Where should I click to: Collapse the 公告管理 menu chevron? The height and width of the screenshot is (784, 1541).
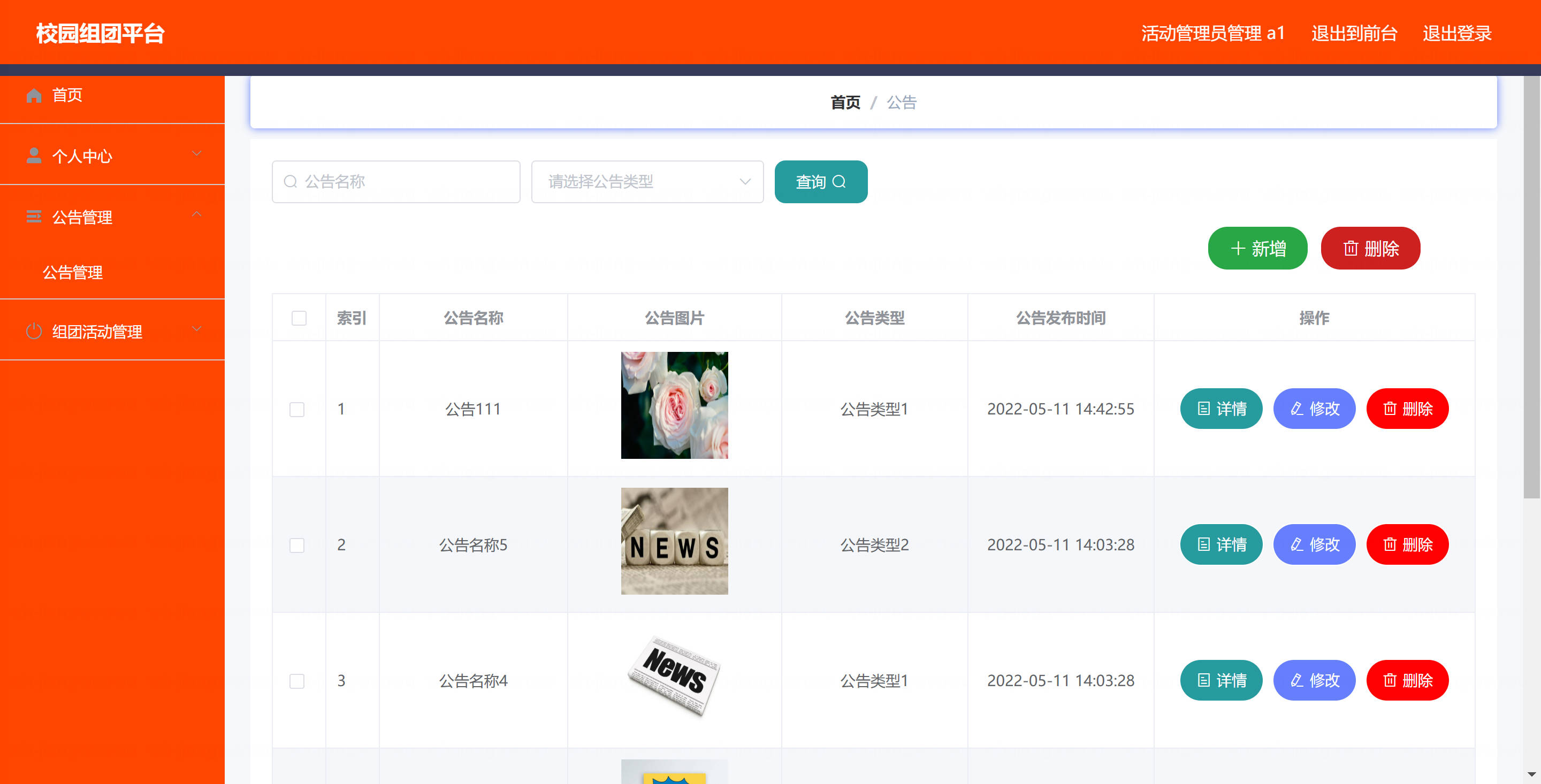196,214
